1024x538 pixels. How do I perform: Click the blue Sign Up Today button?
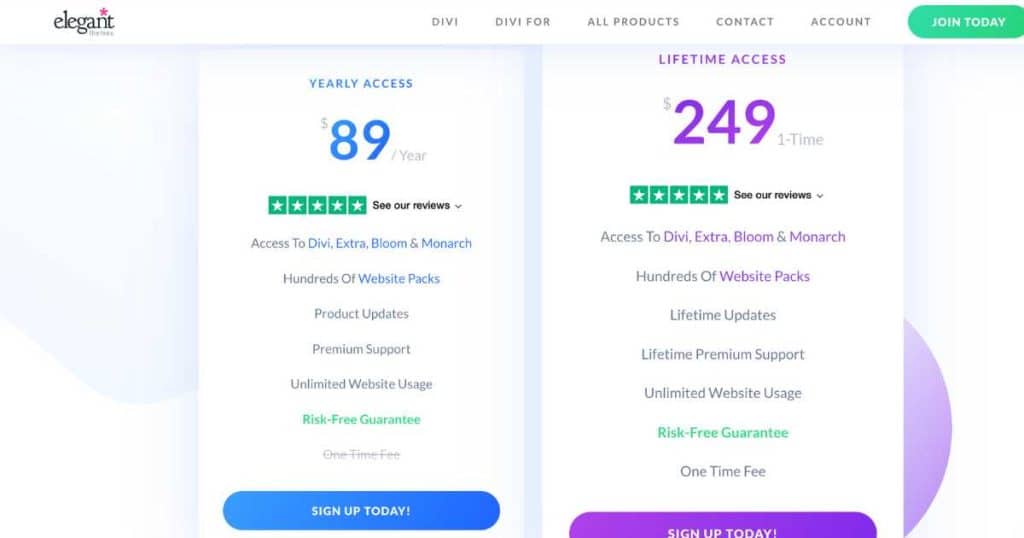(x=361, y=511)
